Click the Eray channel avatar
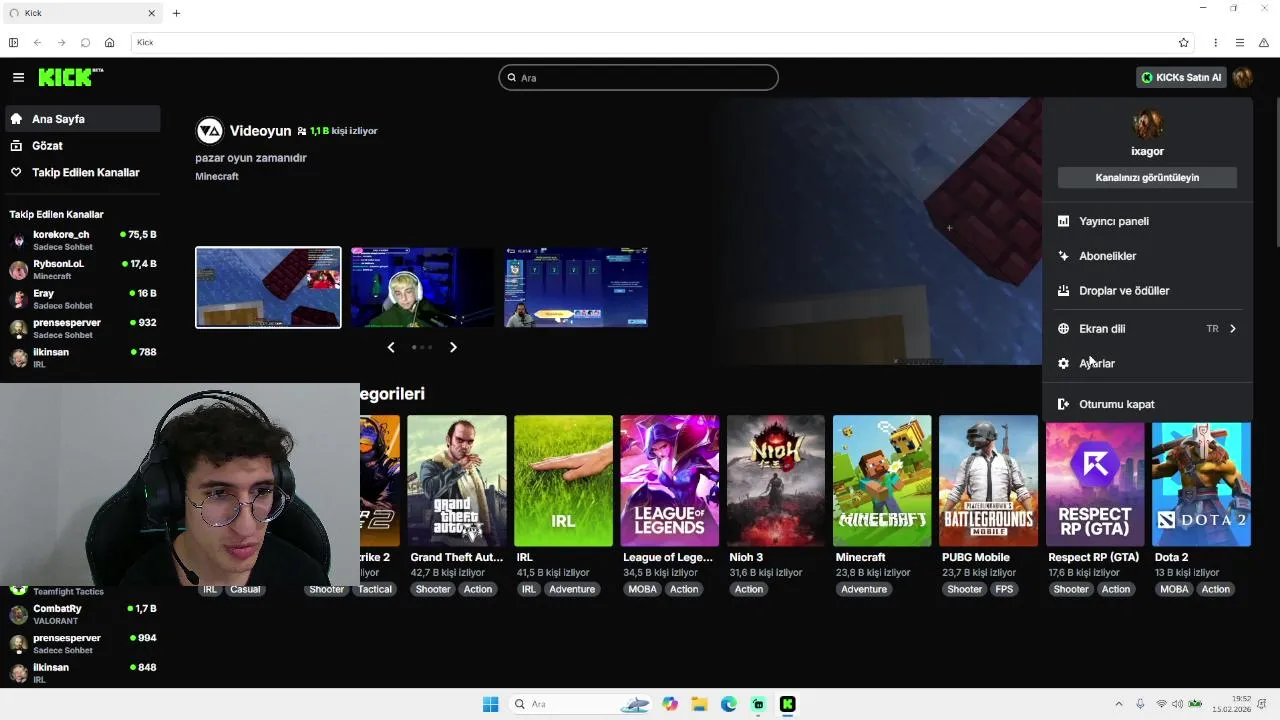Screen dimensions: 1280x720 (x=18, y=299)
